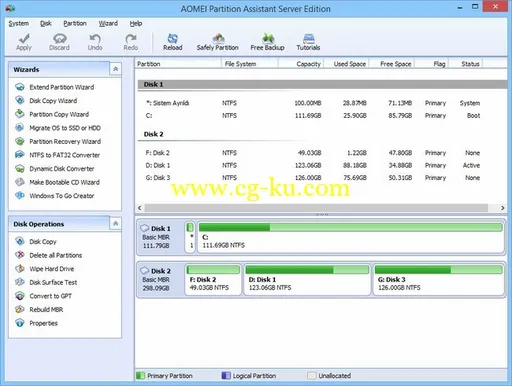Launch Migrate OS to SSD or HDD
This screenshot has width=512, height=386.
point(65,128)
